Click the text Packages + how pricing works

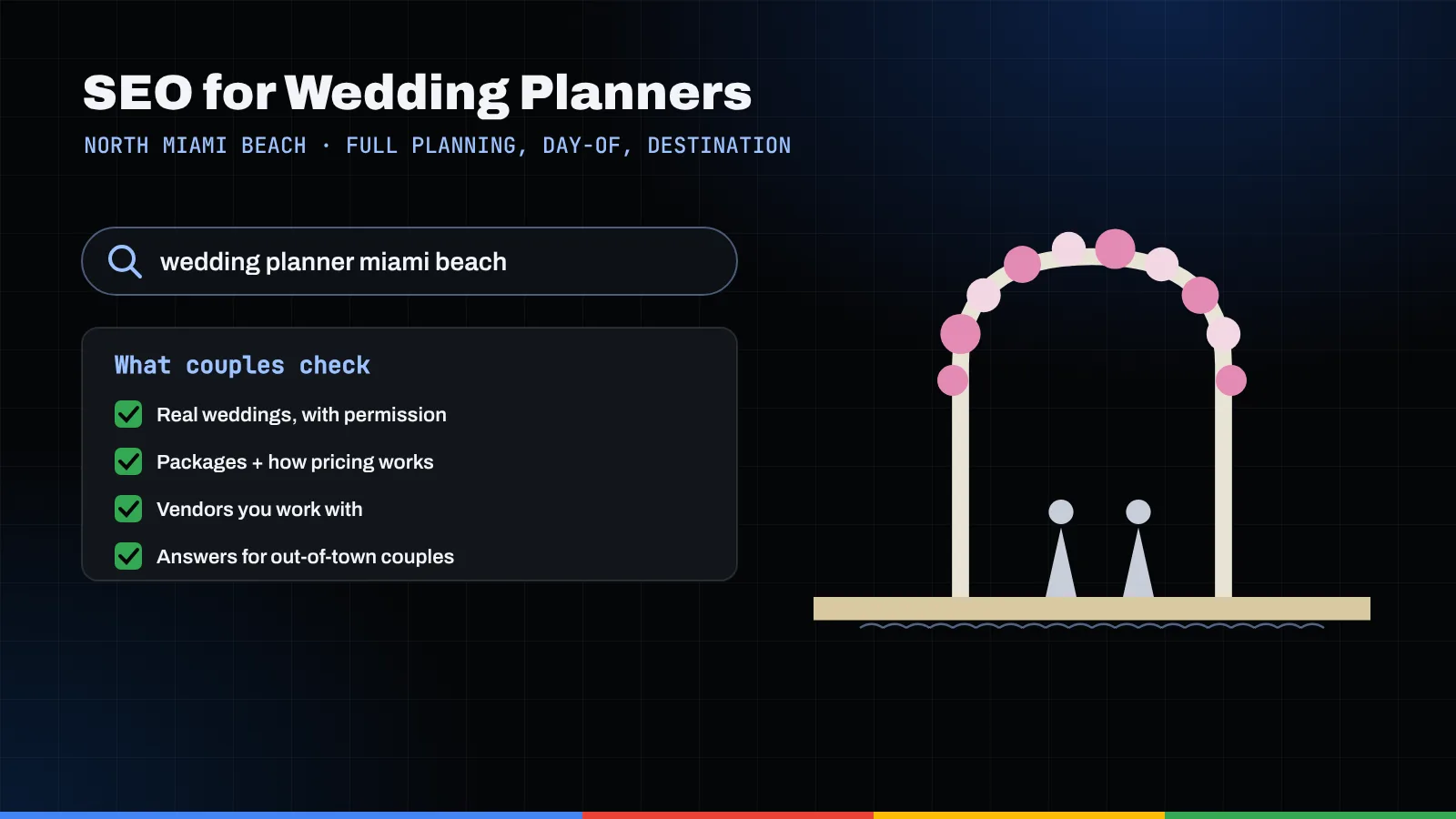point(295,462)
